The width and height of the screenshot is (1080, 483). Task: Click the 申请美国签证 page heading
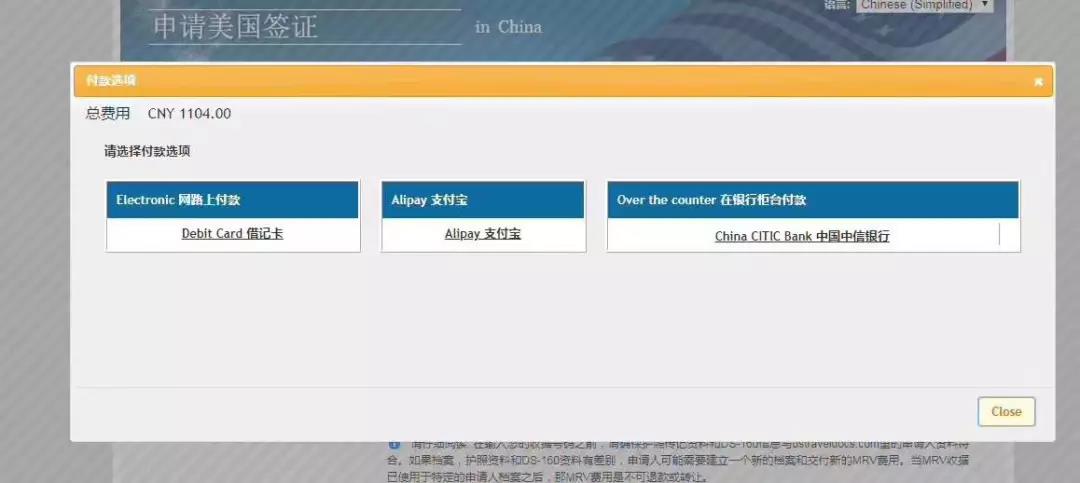pos(235,27)
